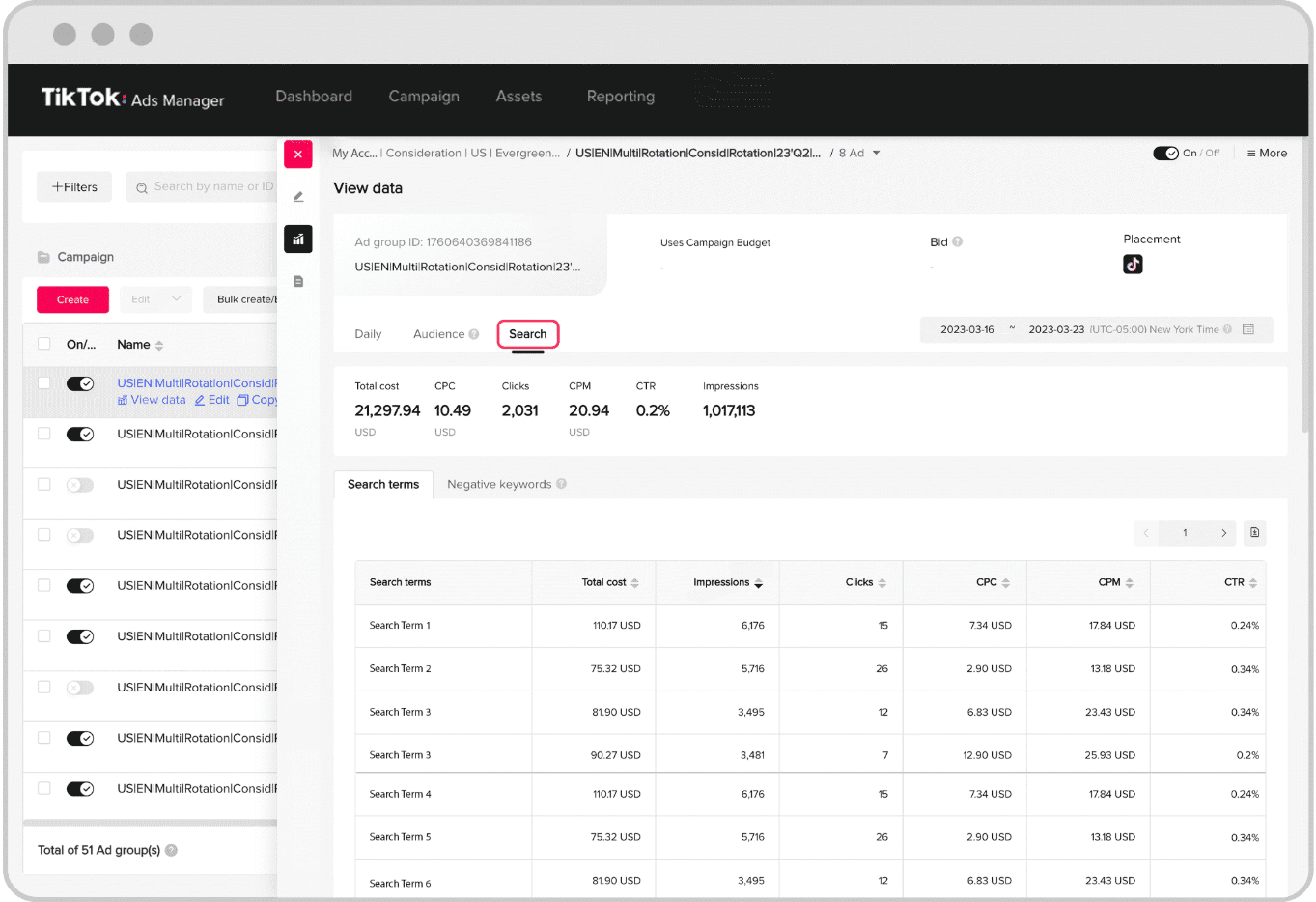Toggle the first ad group's status switch

point(80,384)
